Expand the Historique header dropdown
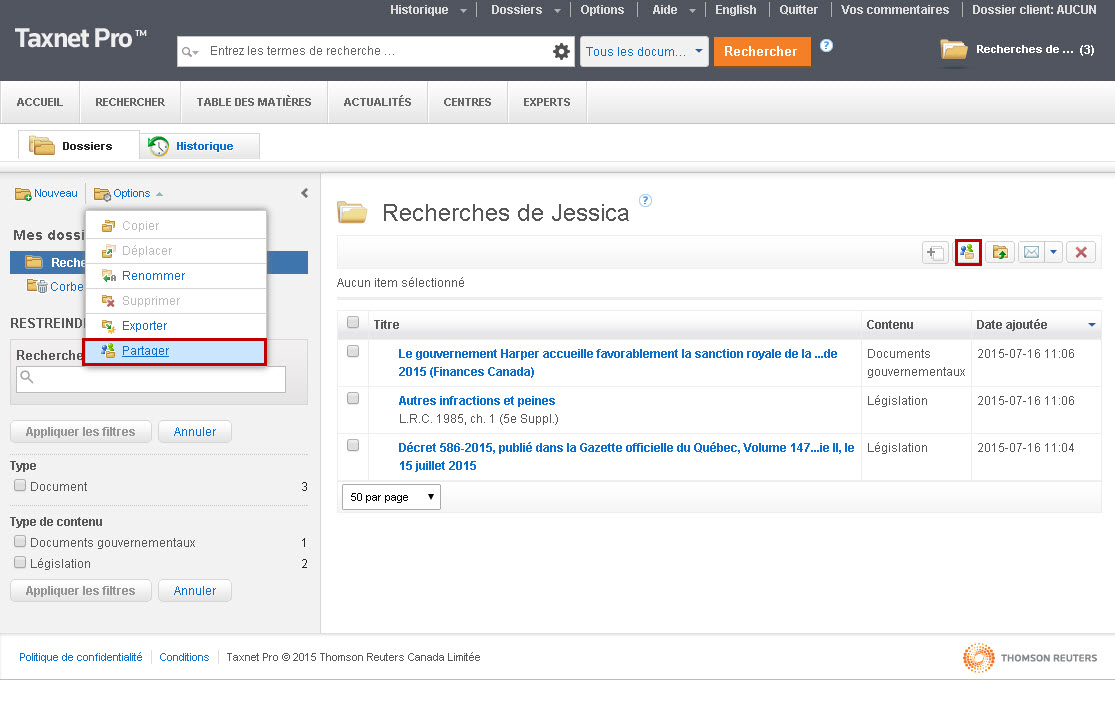This screenshot has height=713, width=1115. 464,11
